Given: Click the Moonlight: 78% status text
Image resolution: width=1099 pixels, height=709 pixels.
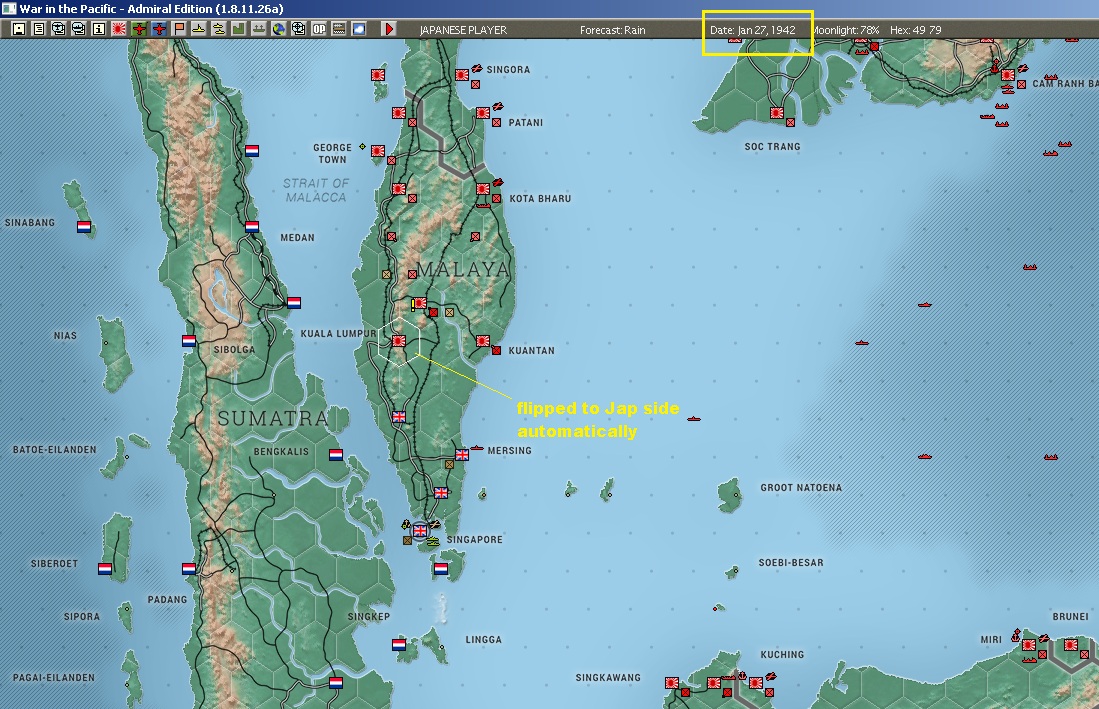Looking at the screenshot, I should (x=845, y=30).
